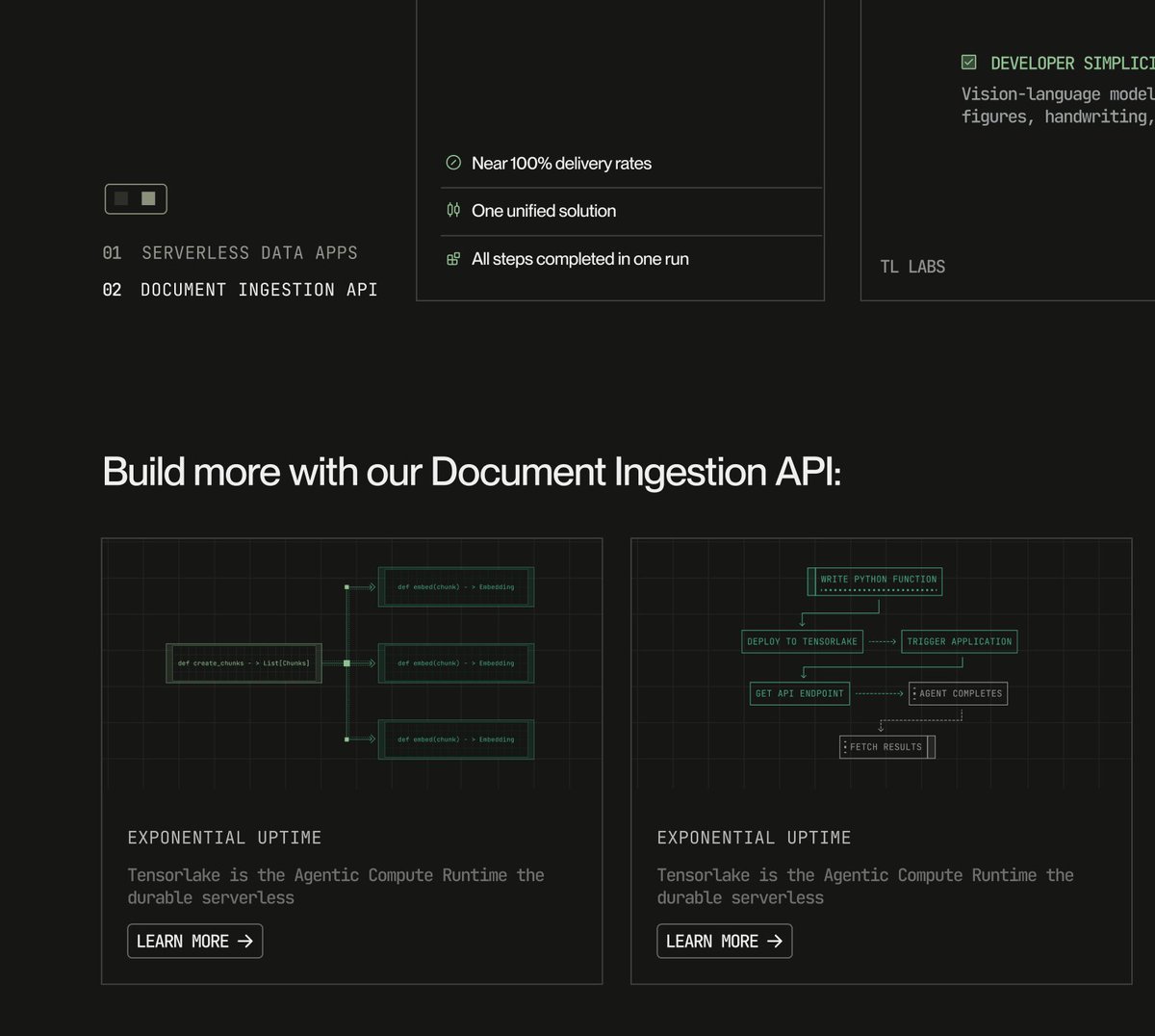The image size is (1155, 1036).
Task: Click the checkbox icon beside Developer Simplicity
Action: pos(968,63)
